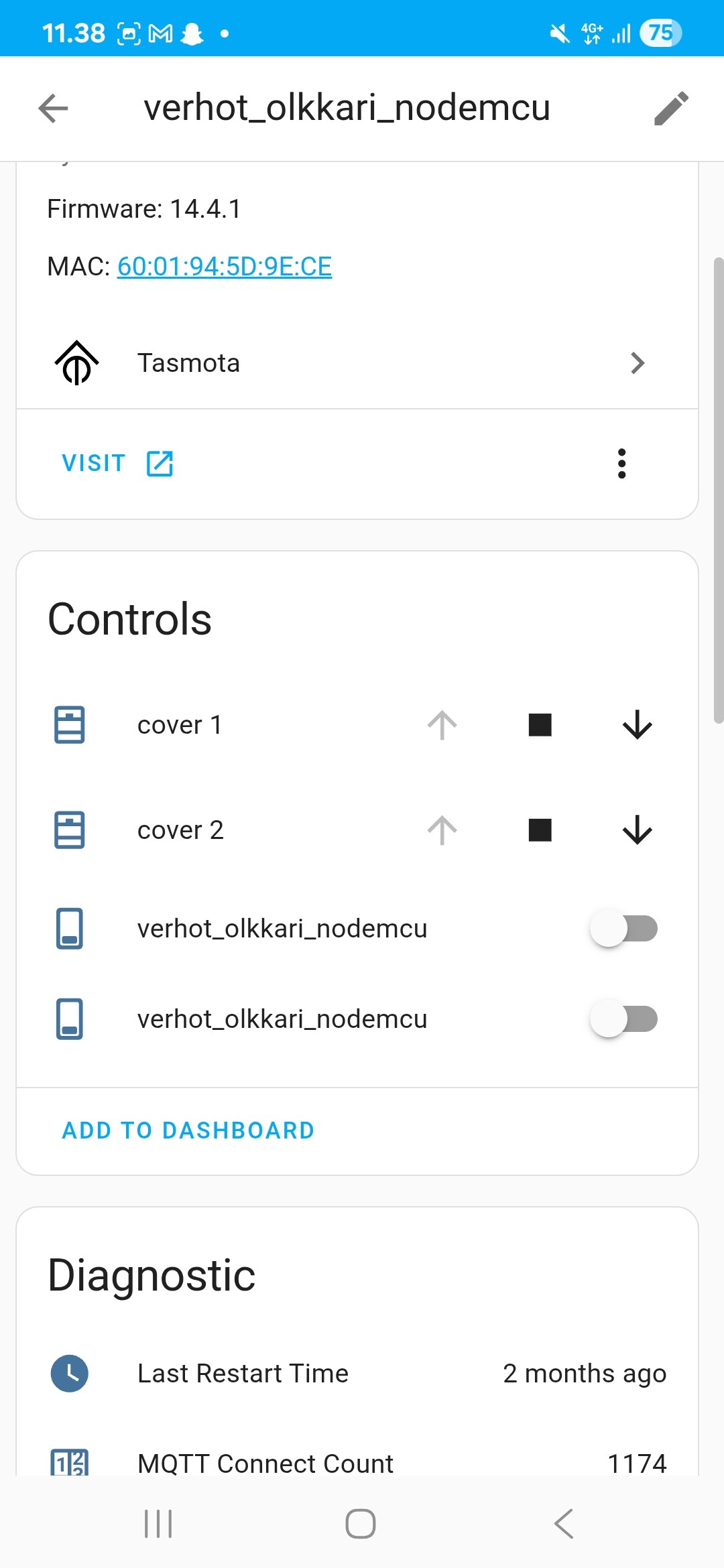Raise cover 2 with up arrow
Image resolution: width=724 pixels, height=1568 pixels.
(442, 830)
